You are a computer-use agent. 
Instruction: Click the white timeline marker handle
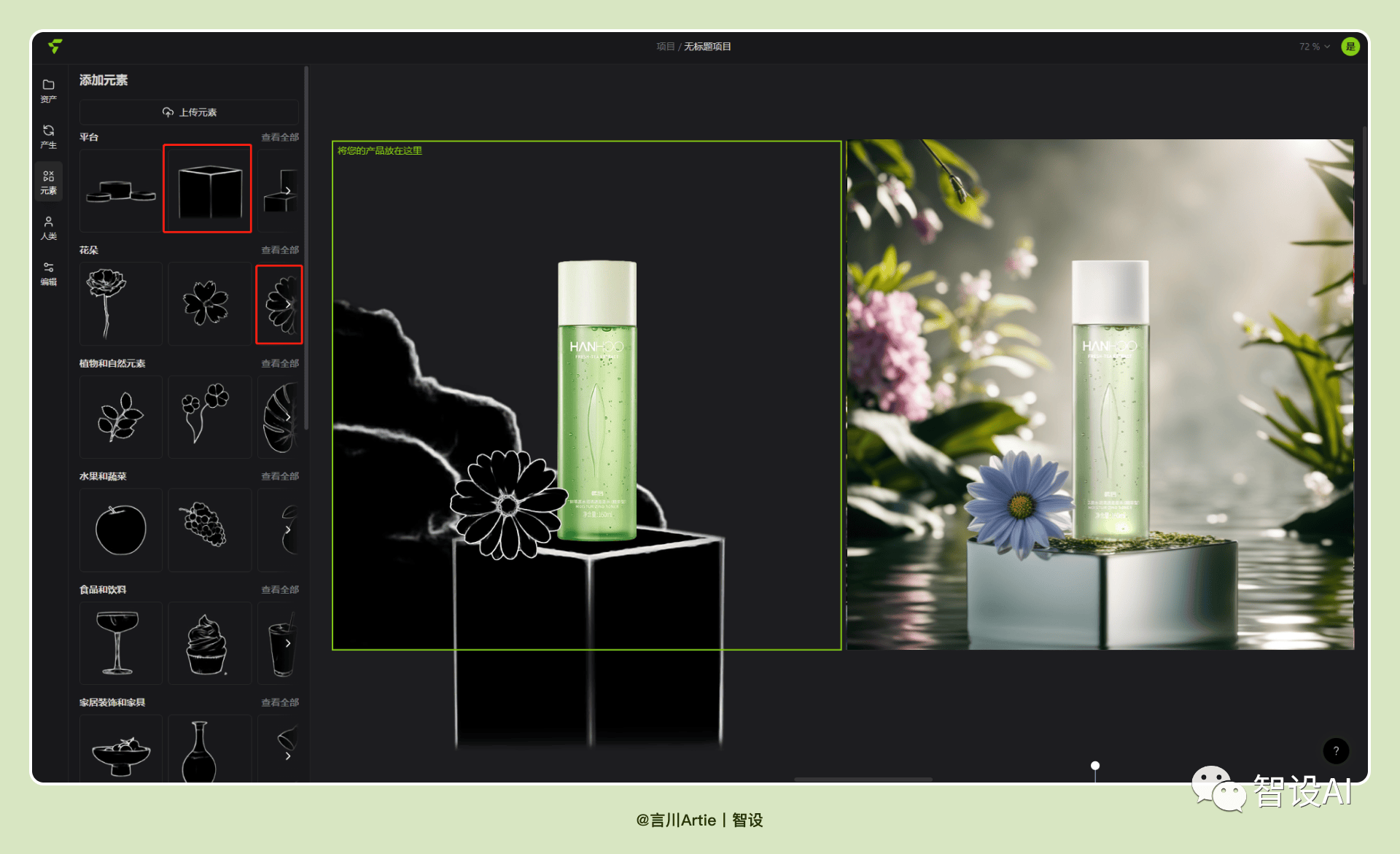pyautogui.click(x=1095, y=766)
